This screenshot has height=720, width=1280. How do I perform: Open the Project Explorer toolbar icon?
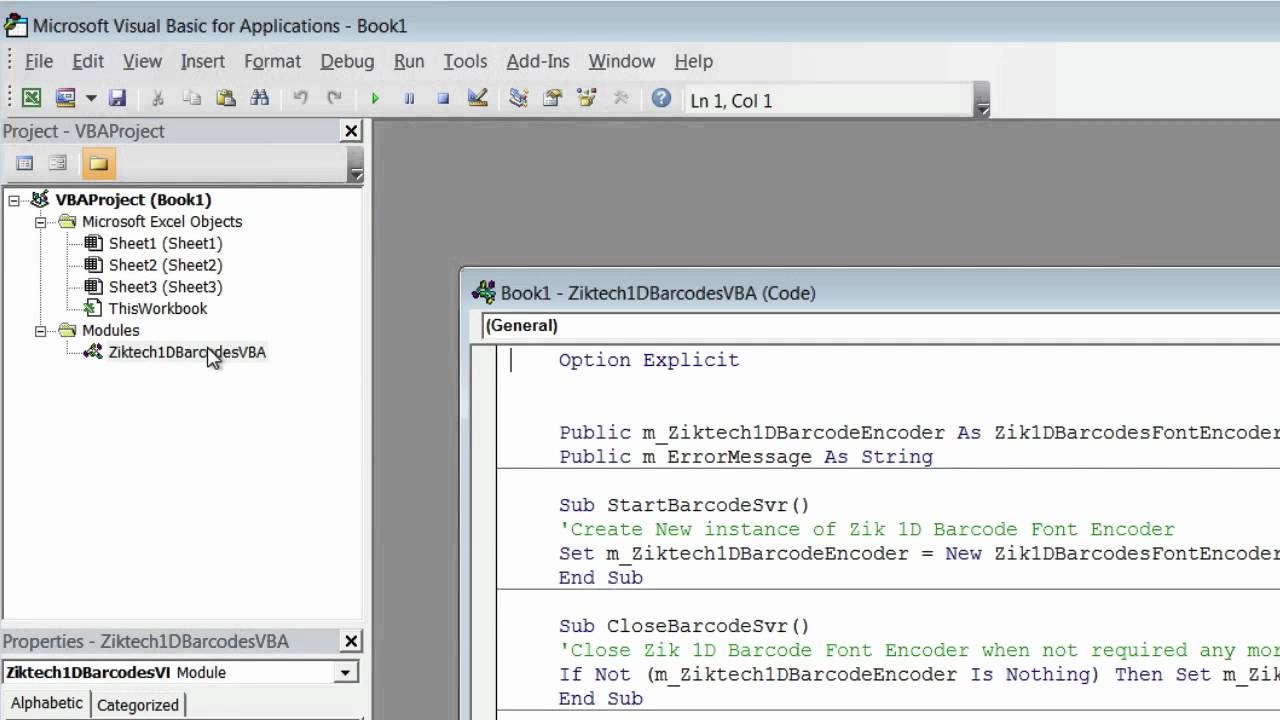pyautogui.click(x=518, y=98)
